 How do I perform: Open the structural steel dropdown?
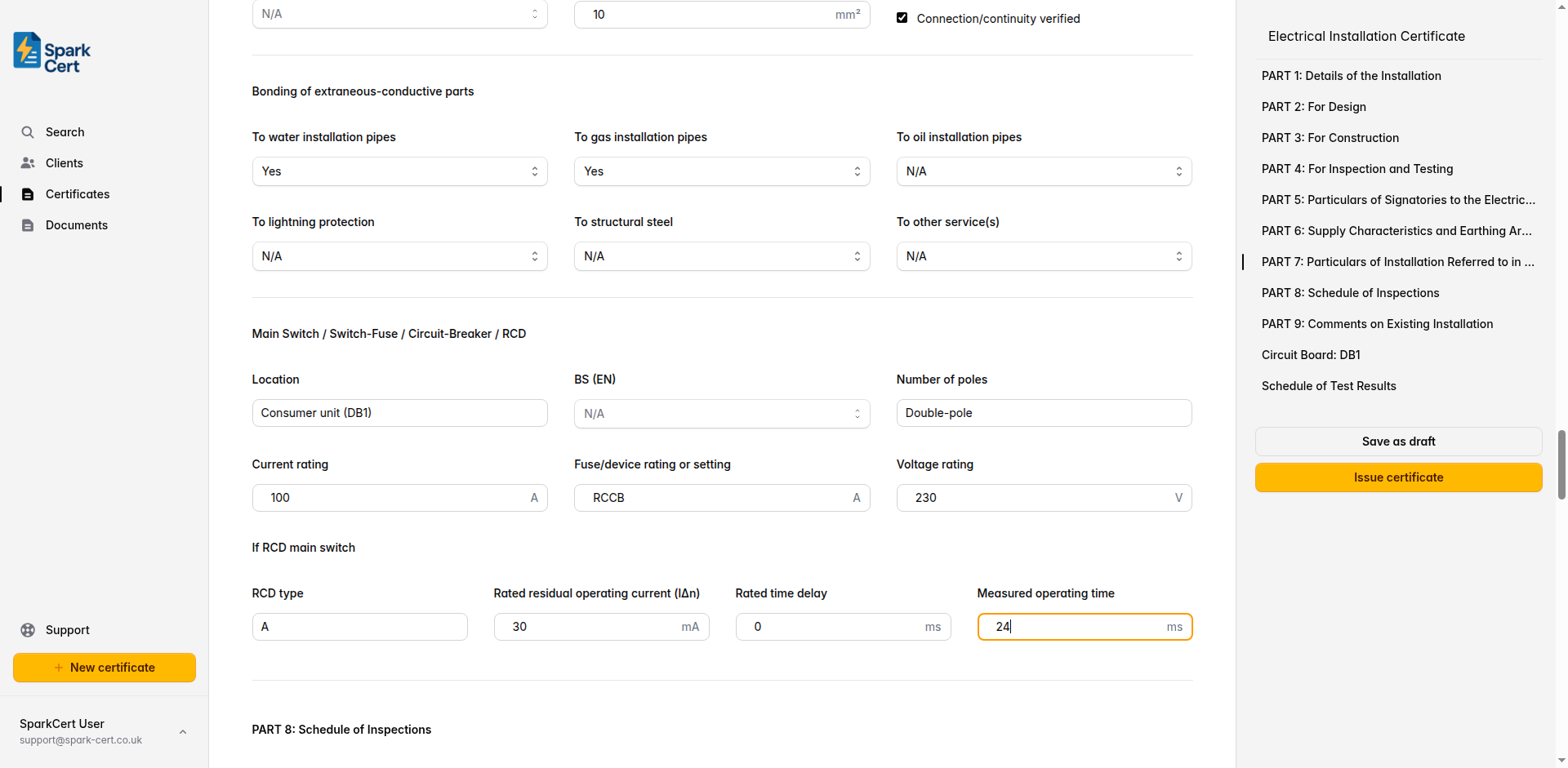click(x=721, y=256)
